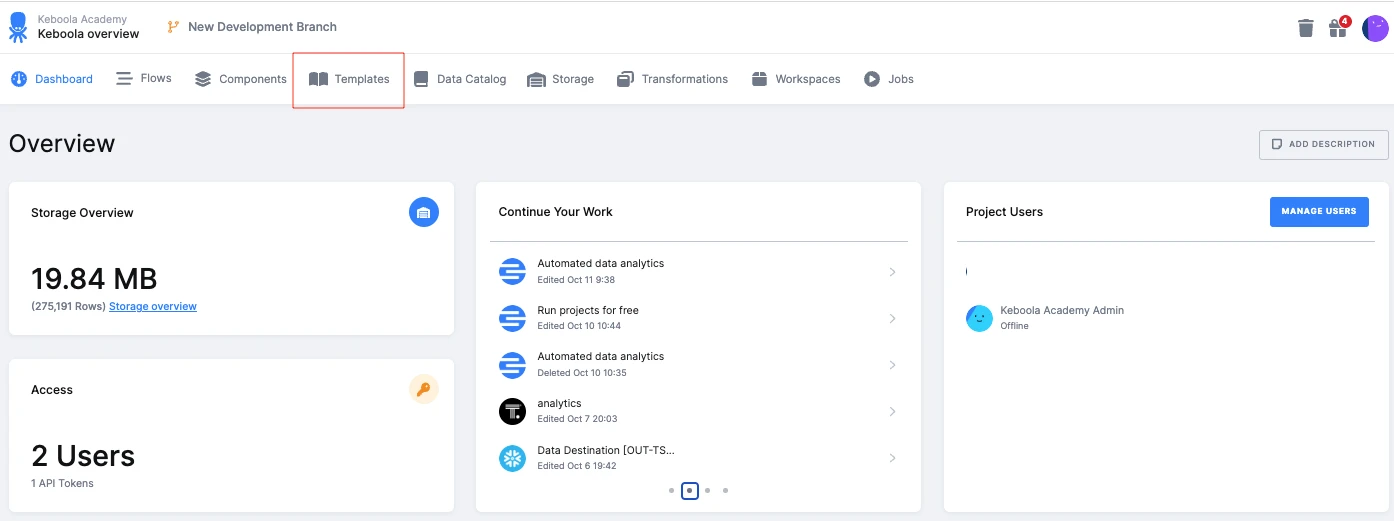1394x521 pixels.
Task: Open the New Development Branch switcher
Action: pos(252,27)
